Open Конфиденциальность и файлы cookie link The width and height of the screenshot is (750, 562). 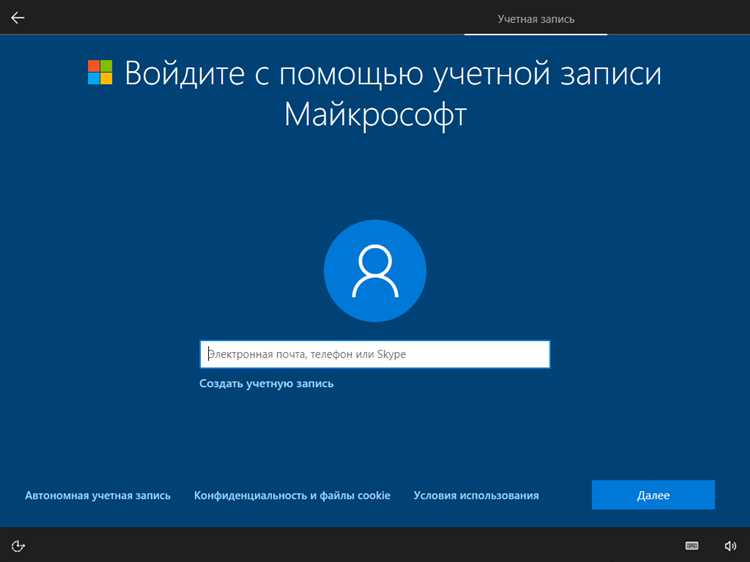point(292,496)
